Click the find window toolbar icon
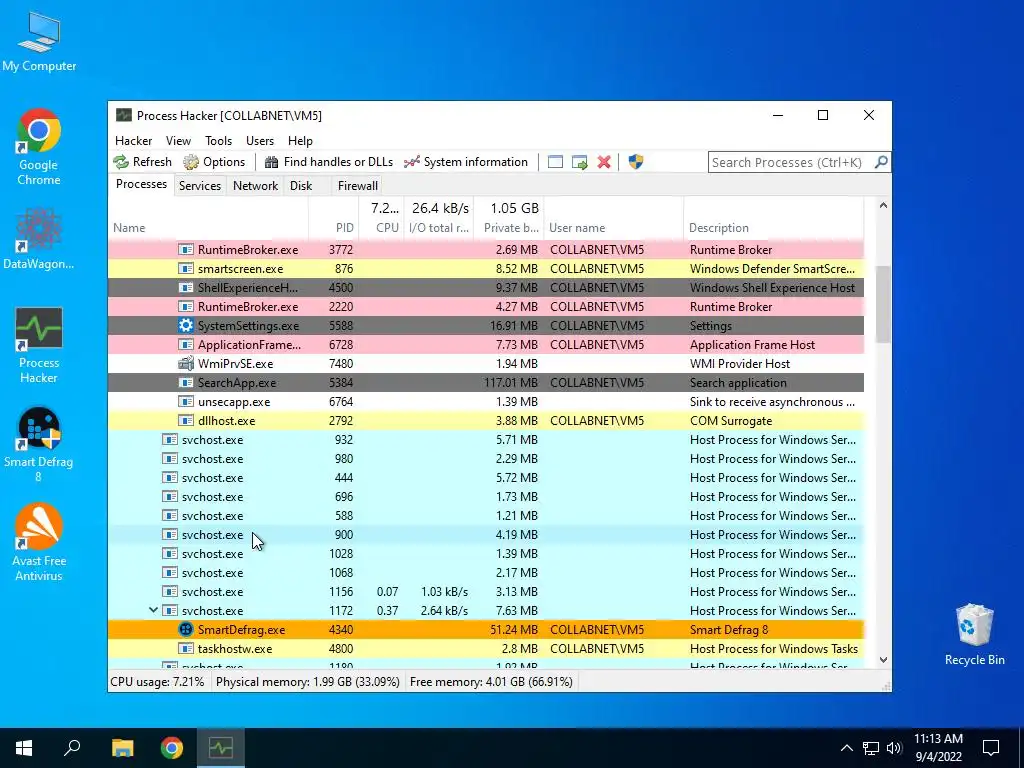The height and width of the screenshot is (768, 1024). (x=555, y=162)
